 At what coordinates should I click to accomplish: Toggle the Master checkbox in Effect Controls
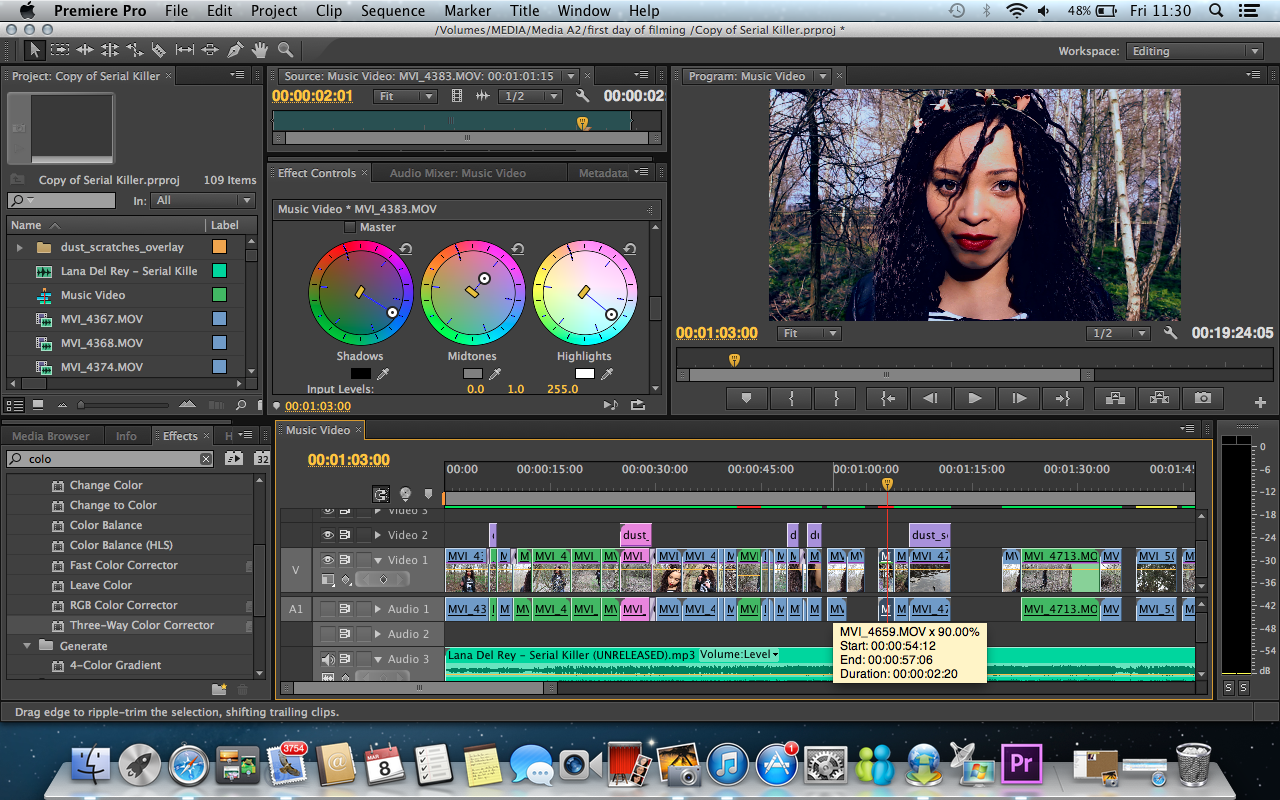(x=350, y=227)
